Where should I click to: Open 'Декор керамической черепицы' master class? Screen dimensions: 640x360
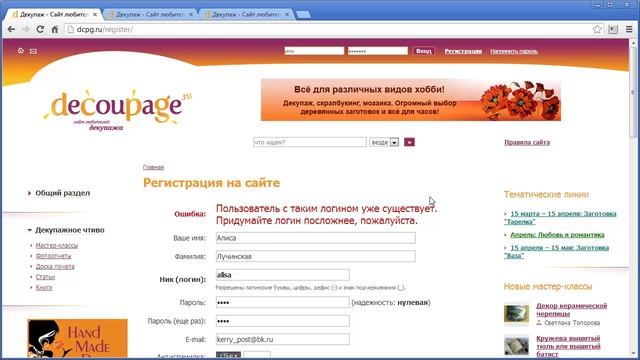tap(571, 309)
